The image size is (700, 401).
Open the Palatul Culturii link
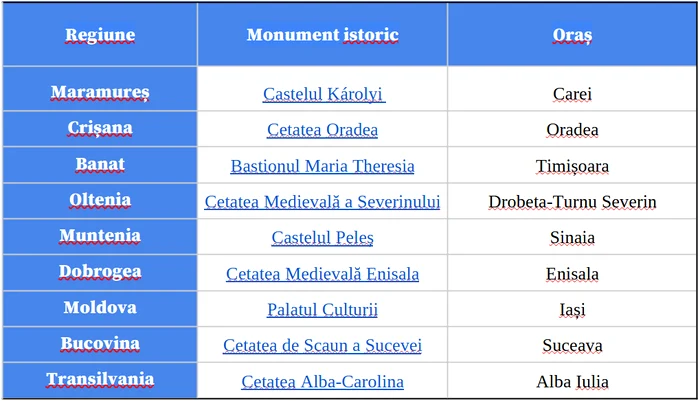coord(322,309)
